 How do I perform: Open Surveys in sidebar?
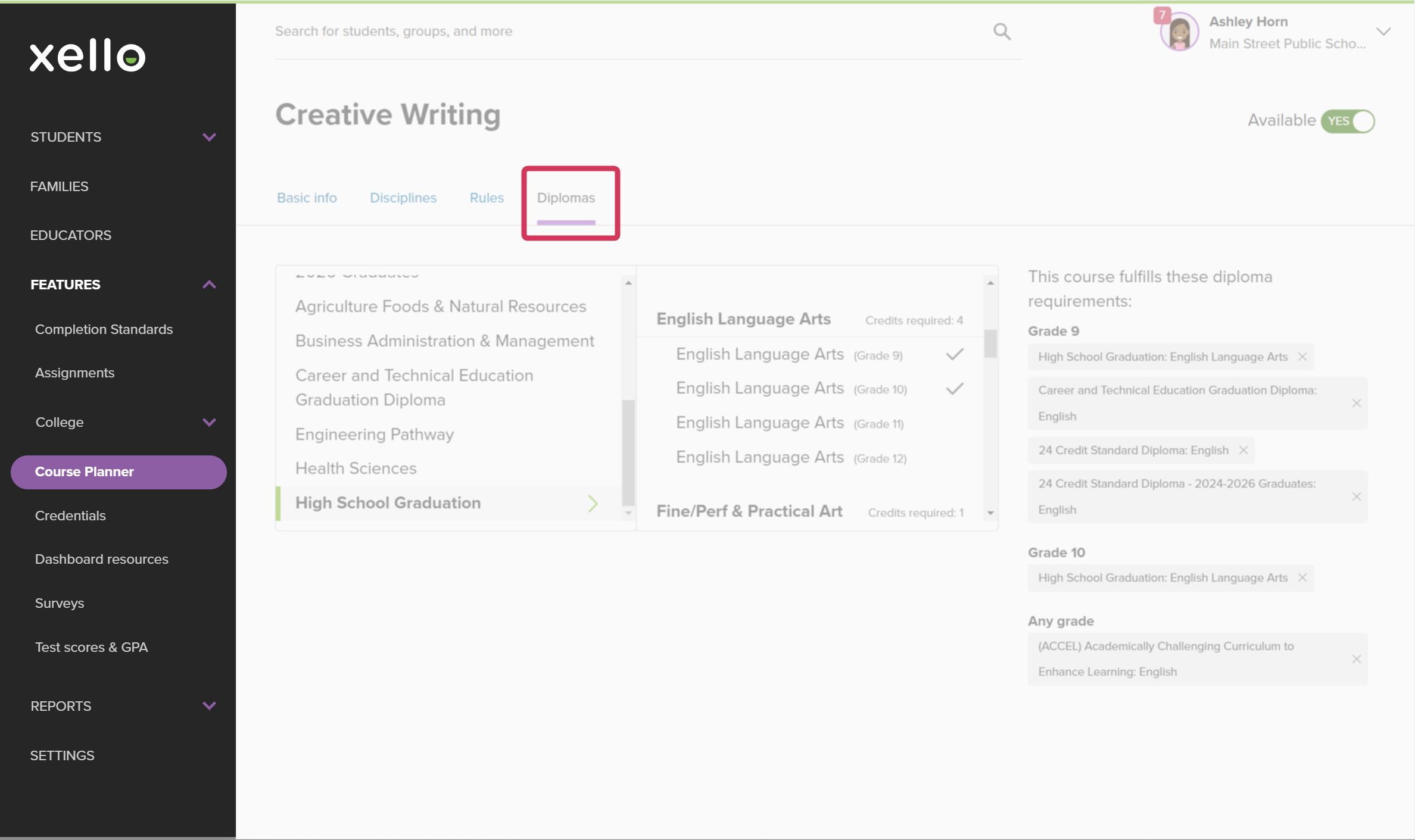60,603
